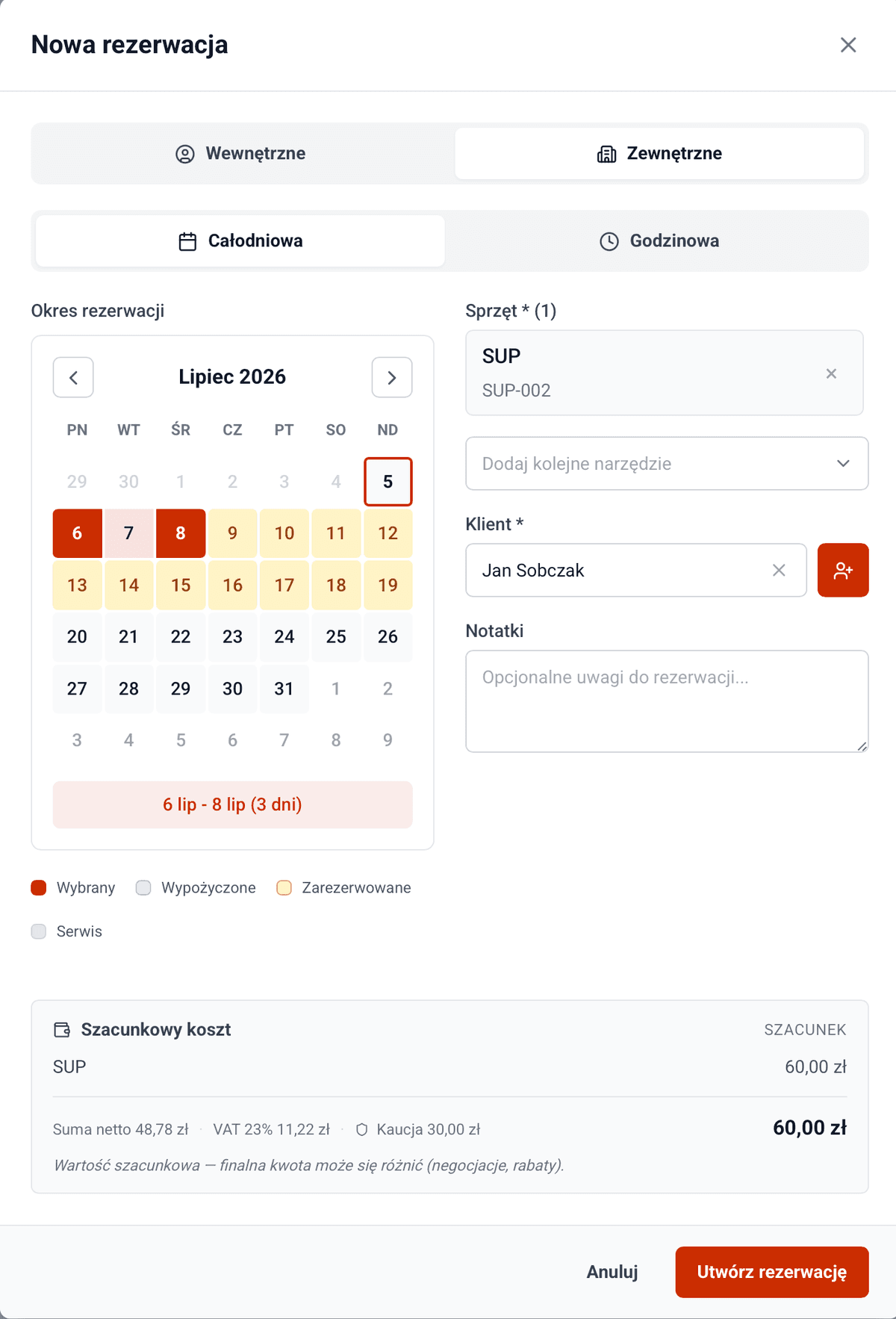
Task: Select Zewnętrzne reservation type
Action: point(660,154)
